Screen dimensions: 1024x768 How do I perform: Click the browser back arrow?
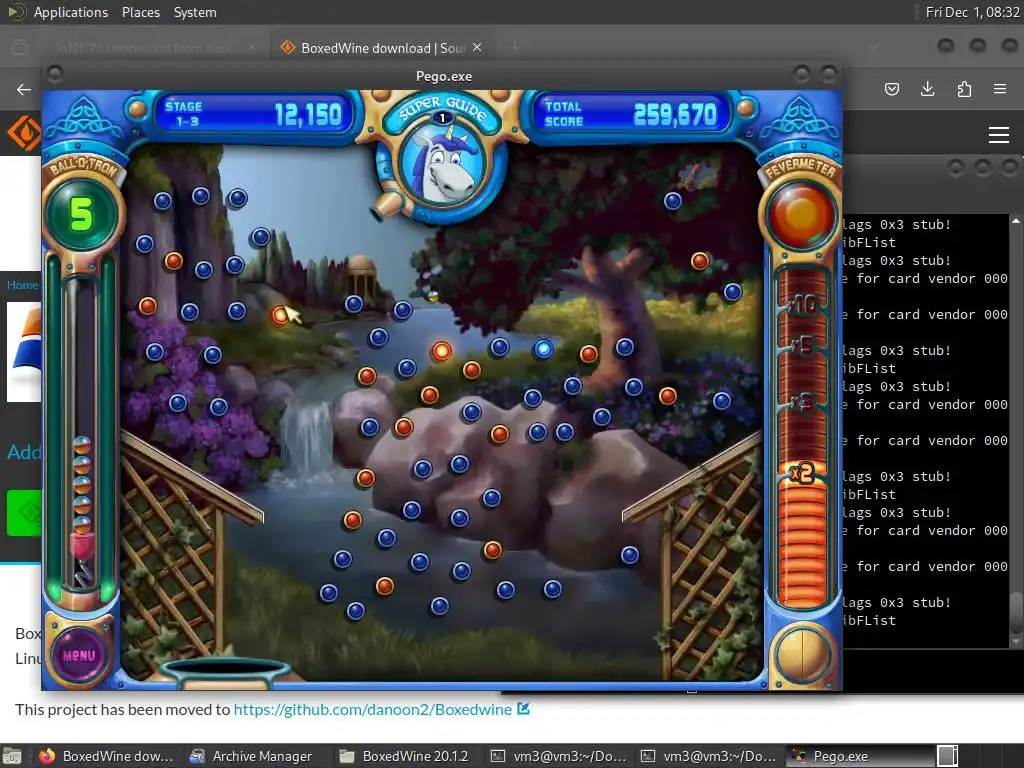click(24, 89)
